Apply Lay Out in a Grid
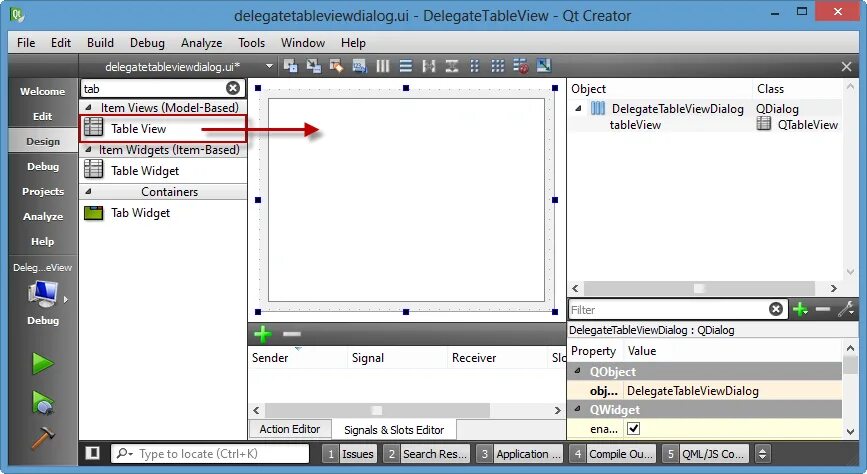 click(498, 66)
